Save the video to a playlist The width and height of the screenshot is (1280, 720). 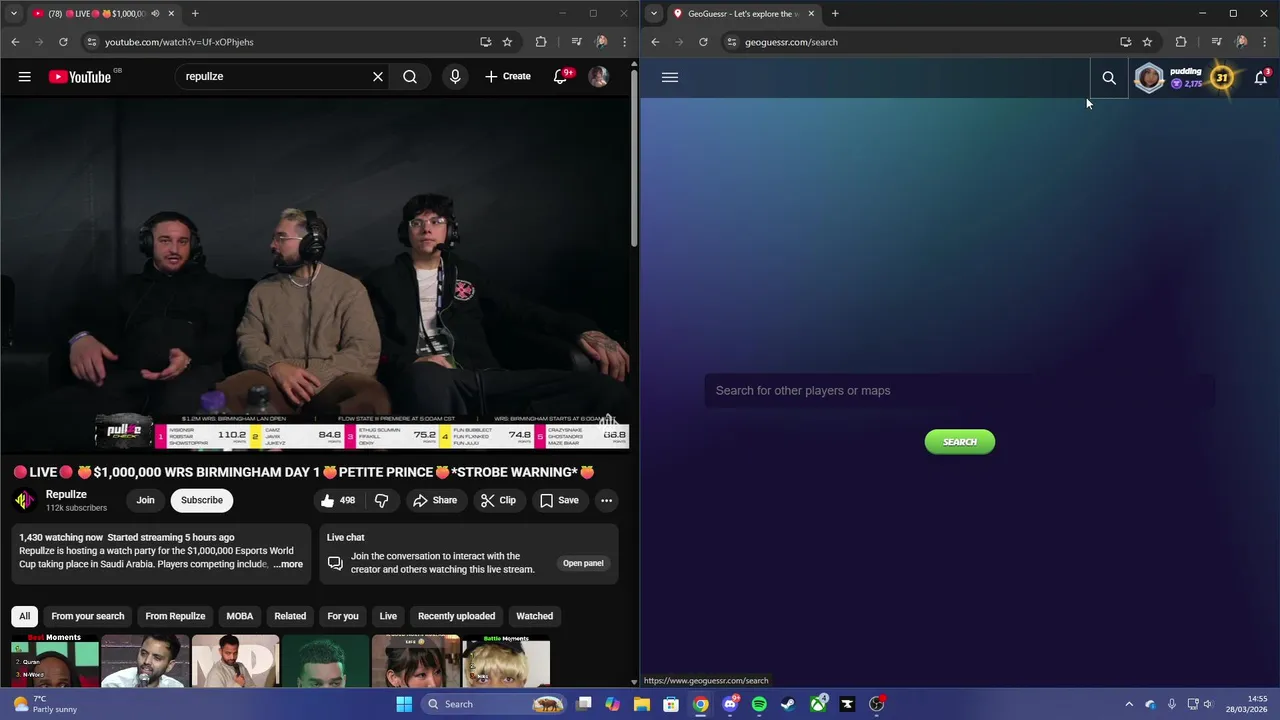559,500
